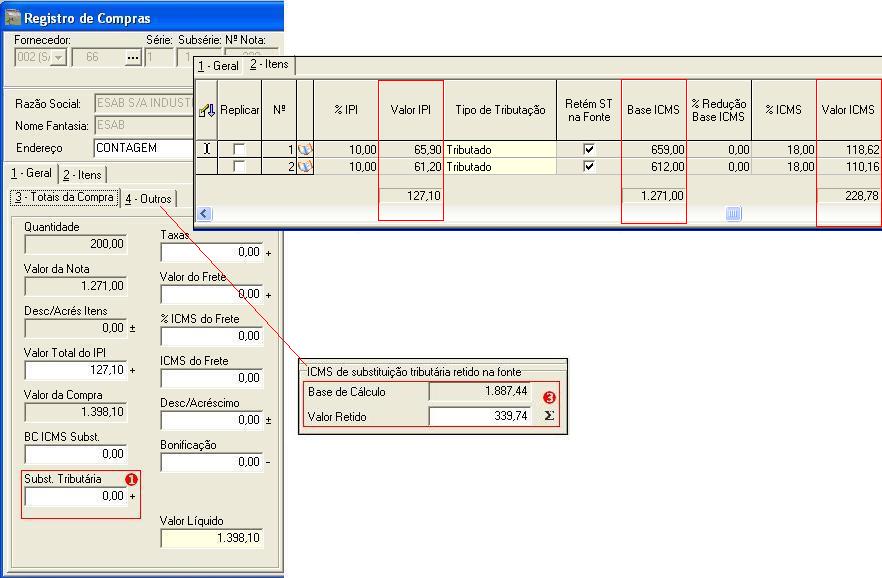The width and height of the screenshot is (882, 578).
Task: Click the grid's left scroll arrow
Action: click(205, 214)
